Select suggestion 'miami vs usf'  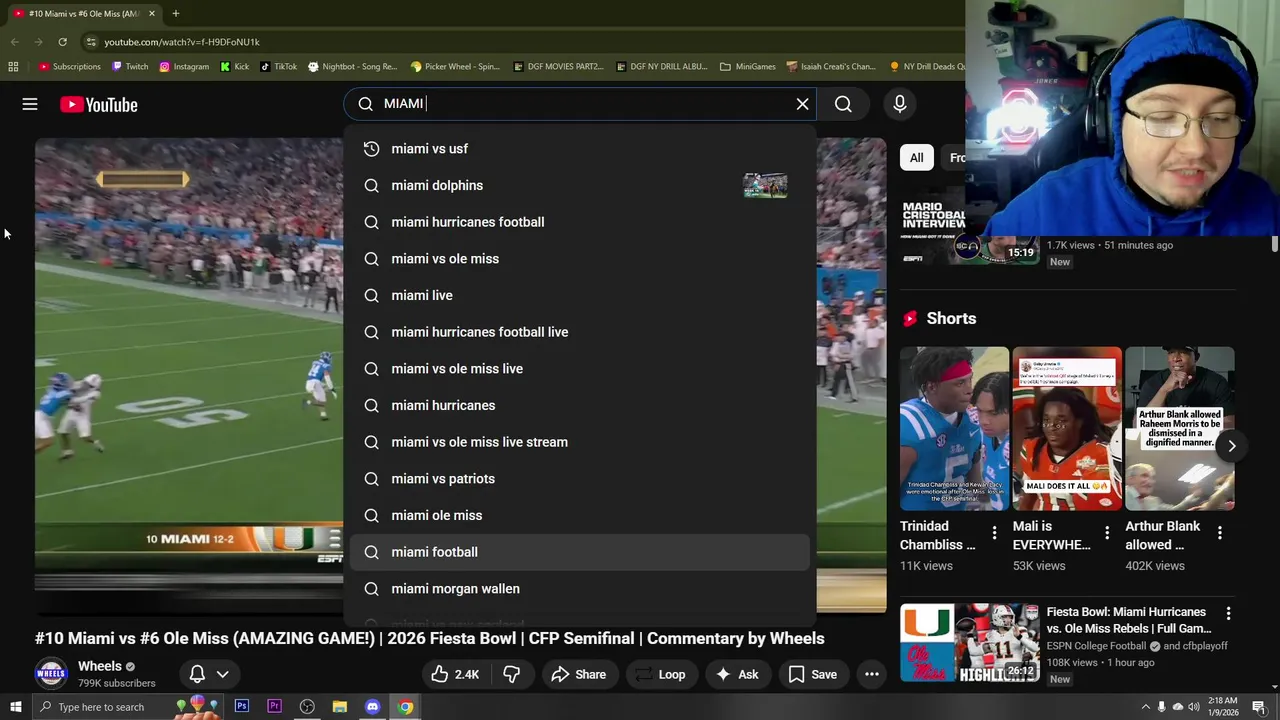click(x=579, y=149)
